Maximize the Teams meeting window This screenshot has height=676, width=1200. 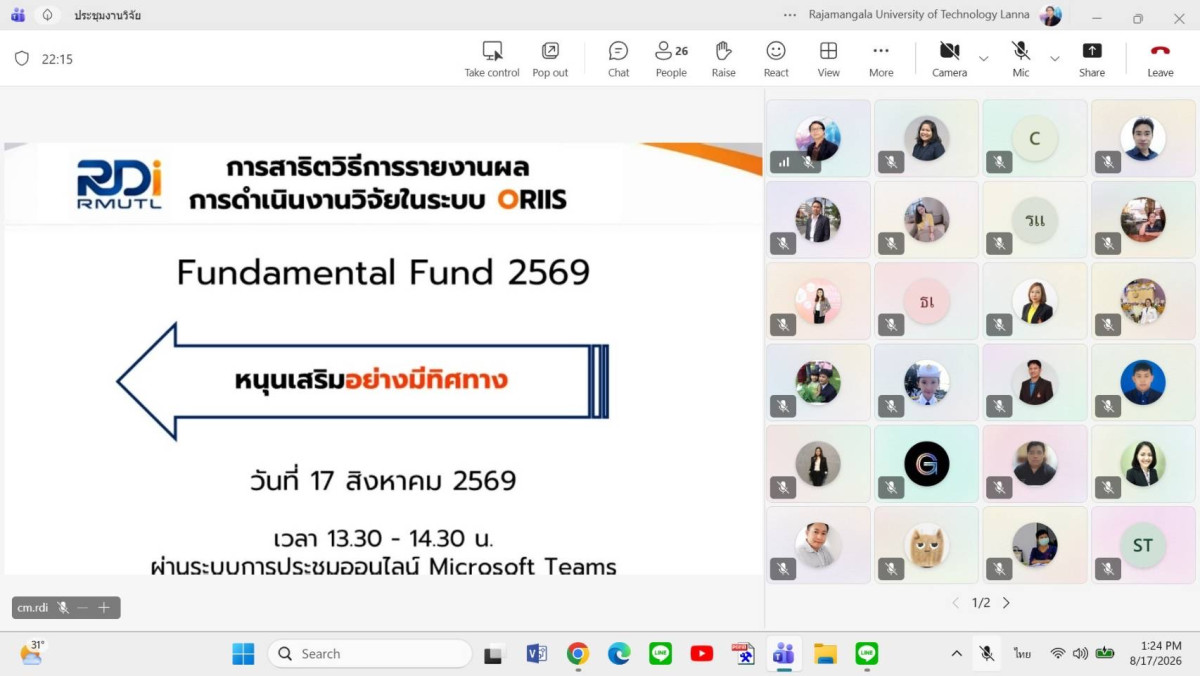click(1137, 17)
